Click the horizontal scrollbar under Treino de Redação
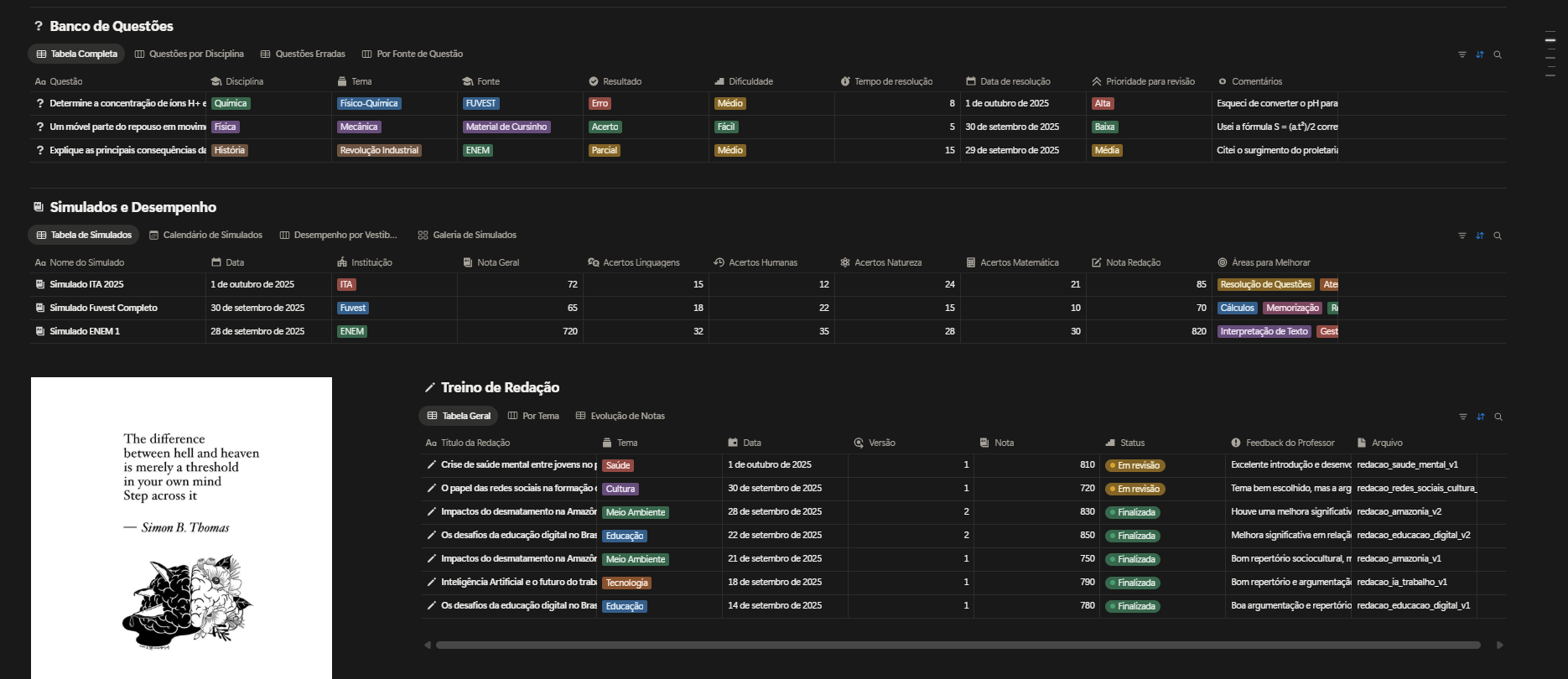The image size is (1568, 679). pyautogui.click(x=958, y=645)
